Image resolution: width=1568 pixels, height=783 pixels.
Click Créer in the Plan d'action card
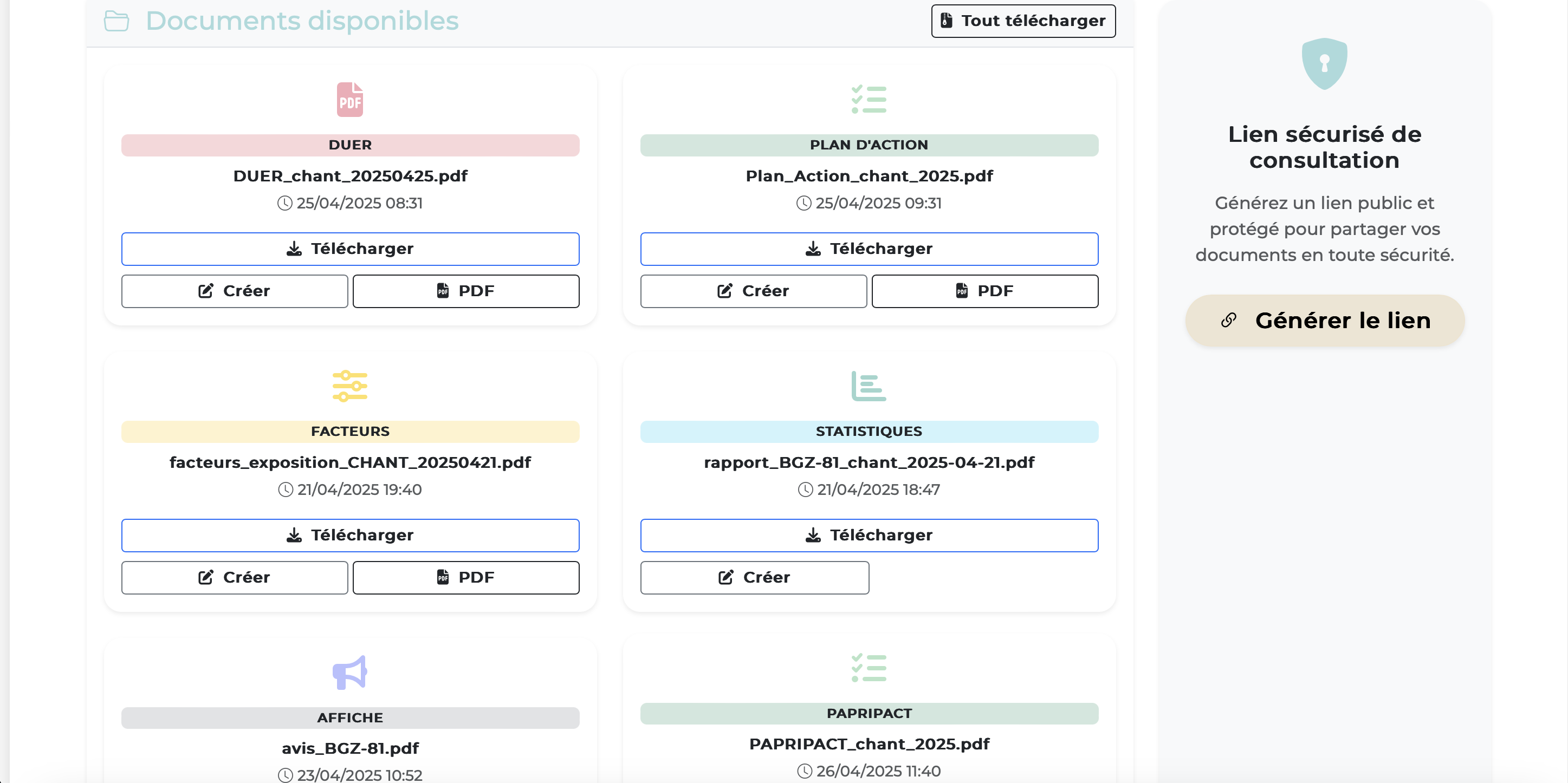click(754, 291)
